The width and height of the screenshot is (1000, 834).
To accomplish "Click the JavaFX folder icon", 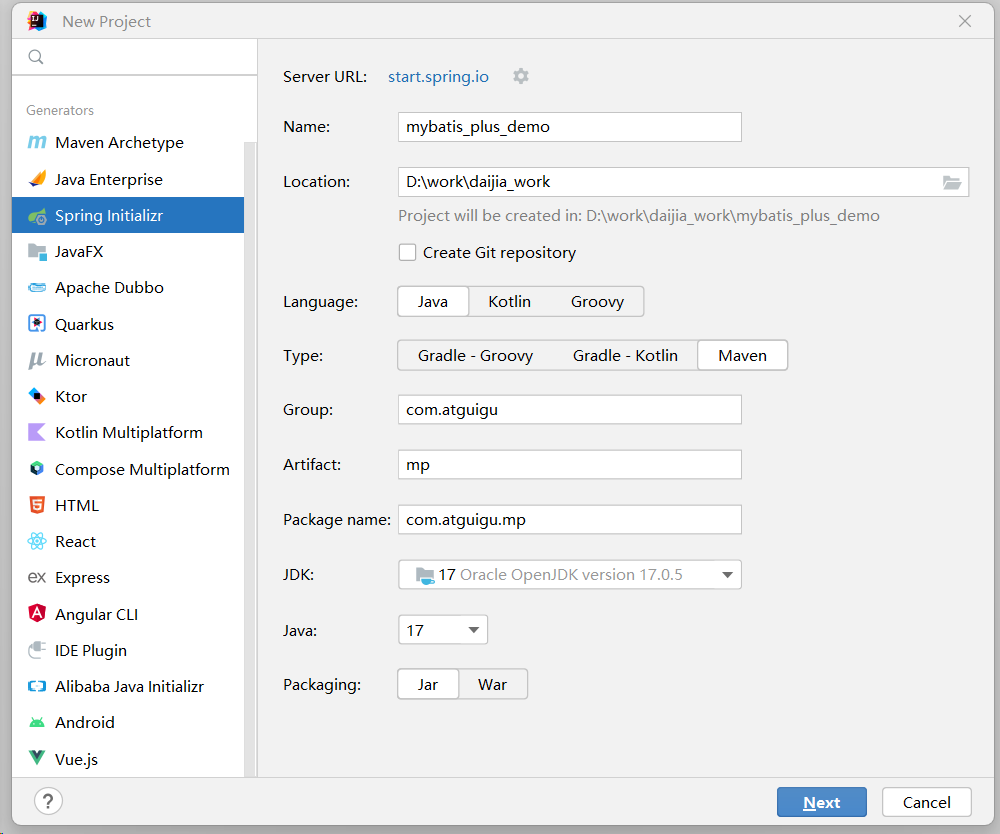I will click(x=37, y=252).
